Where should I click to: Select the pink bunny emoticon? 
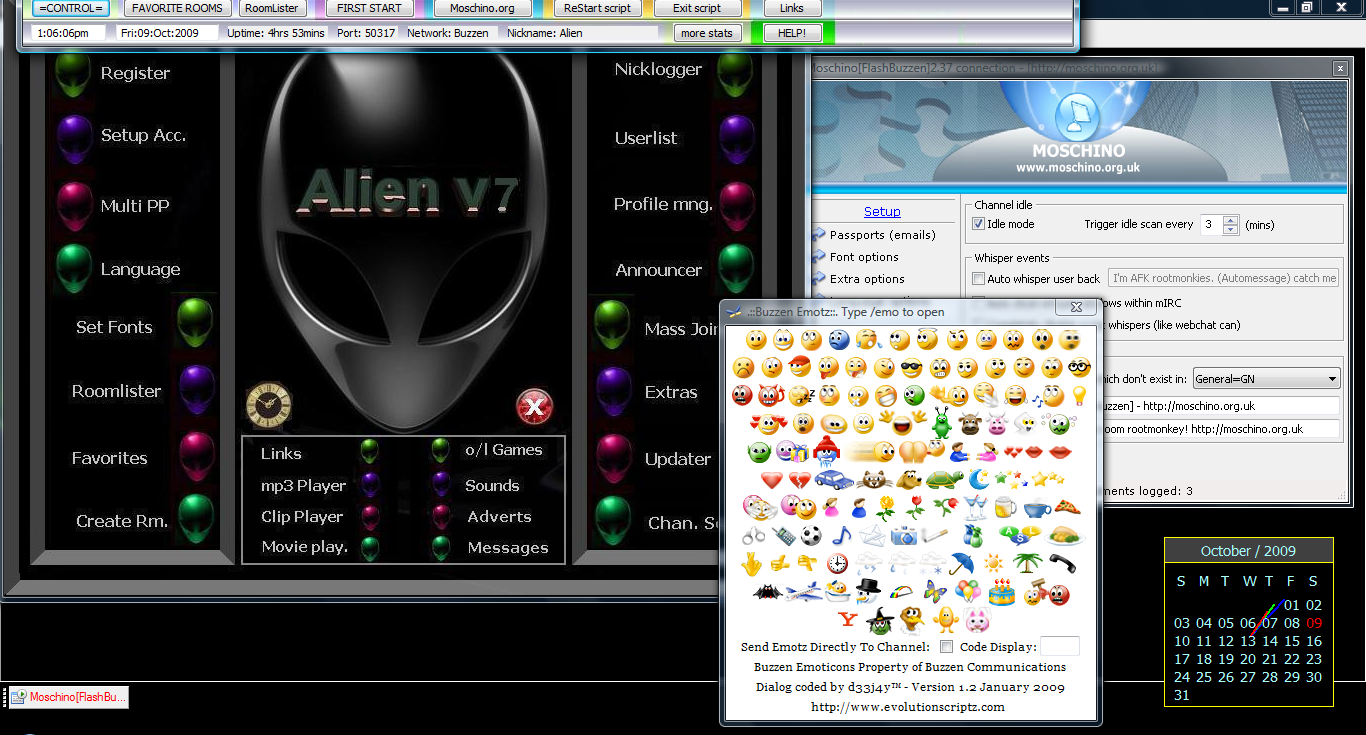(x=976, y=619)
